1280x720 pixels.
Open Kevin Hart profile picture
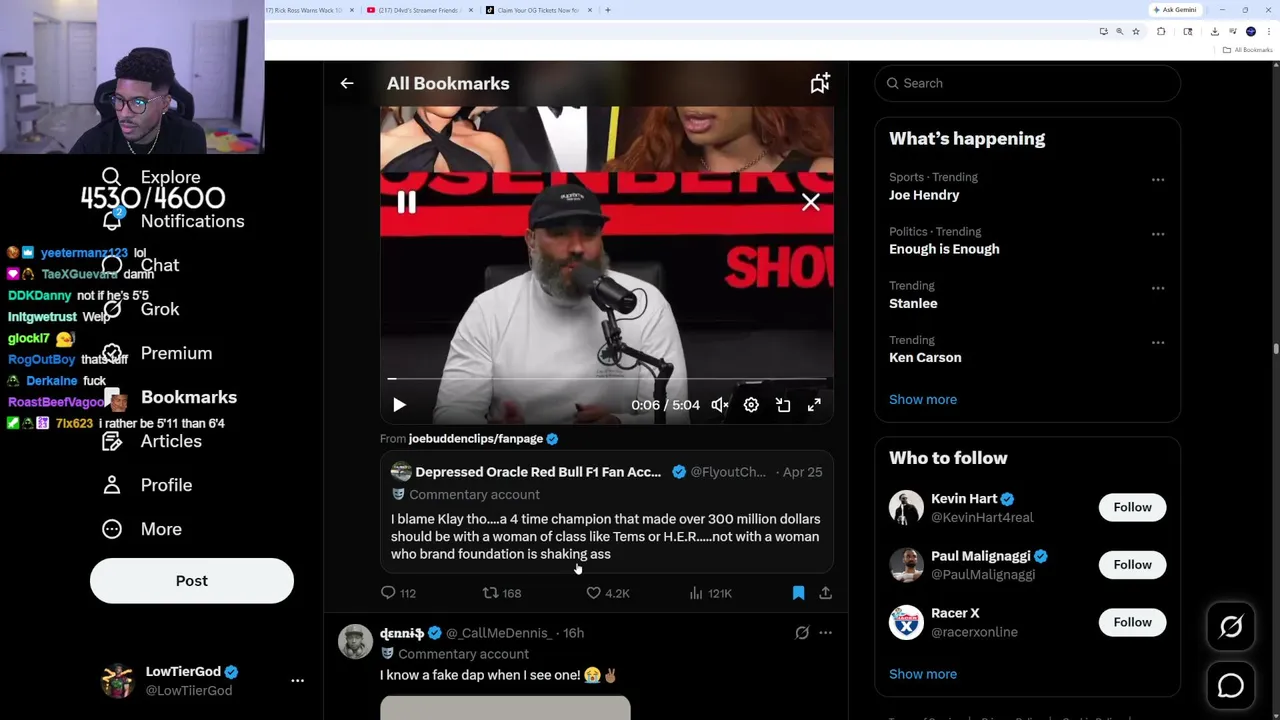pyautogui.click(x=906, y=507)
